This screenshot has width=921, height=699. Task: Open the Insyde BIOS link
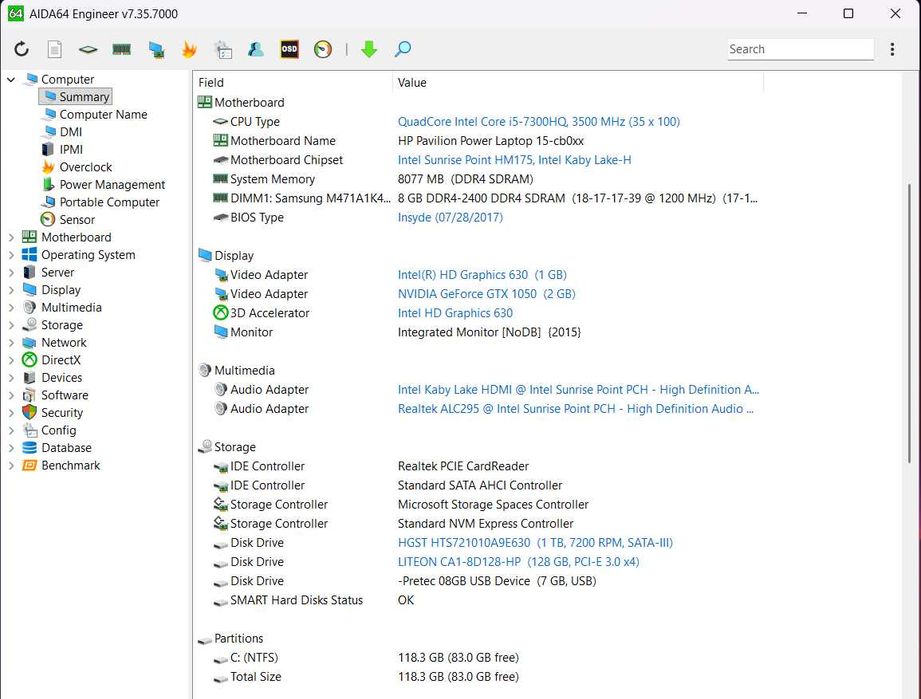pos(450,217)
